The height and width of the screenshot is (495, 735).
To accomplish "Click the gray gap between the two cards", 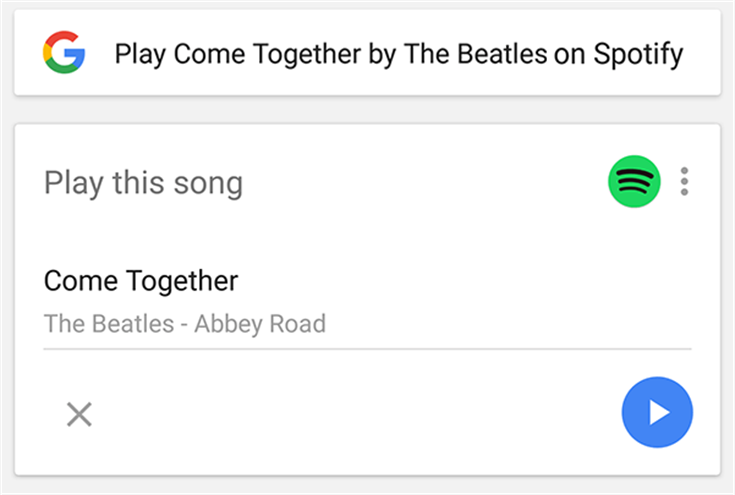I will 367,110.
